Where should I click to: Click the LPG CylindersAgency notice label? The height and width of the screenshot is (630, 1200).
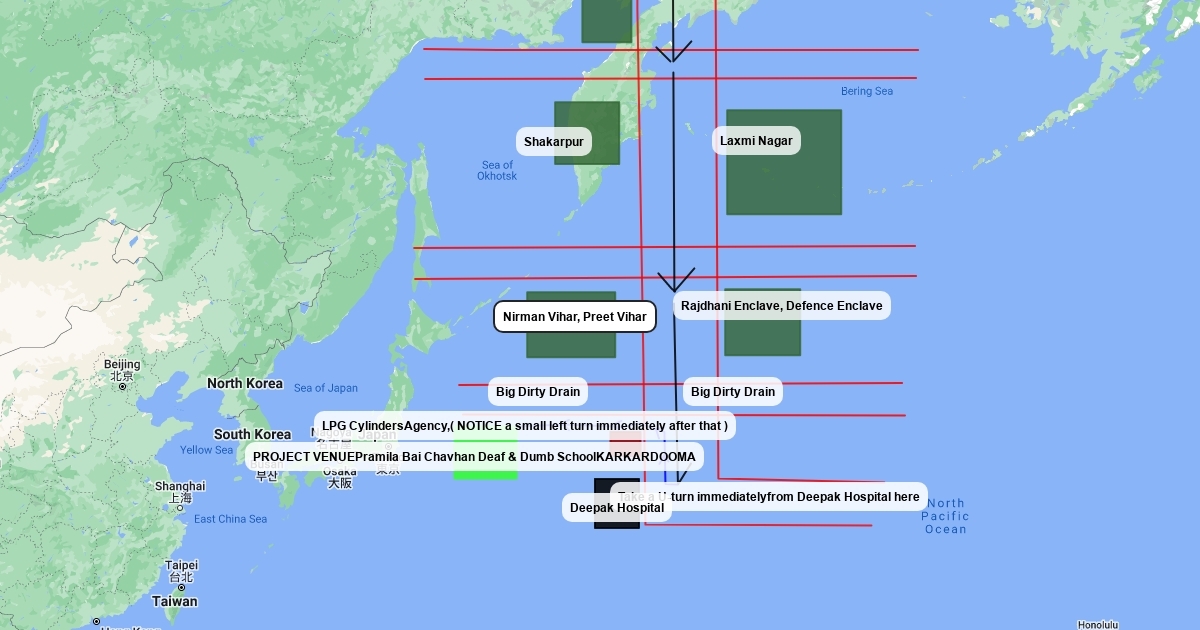(525, 426)
